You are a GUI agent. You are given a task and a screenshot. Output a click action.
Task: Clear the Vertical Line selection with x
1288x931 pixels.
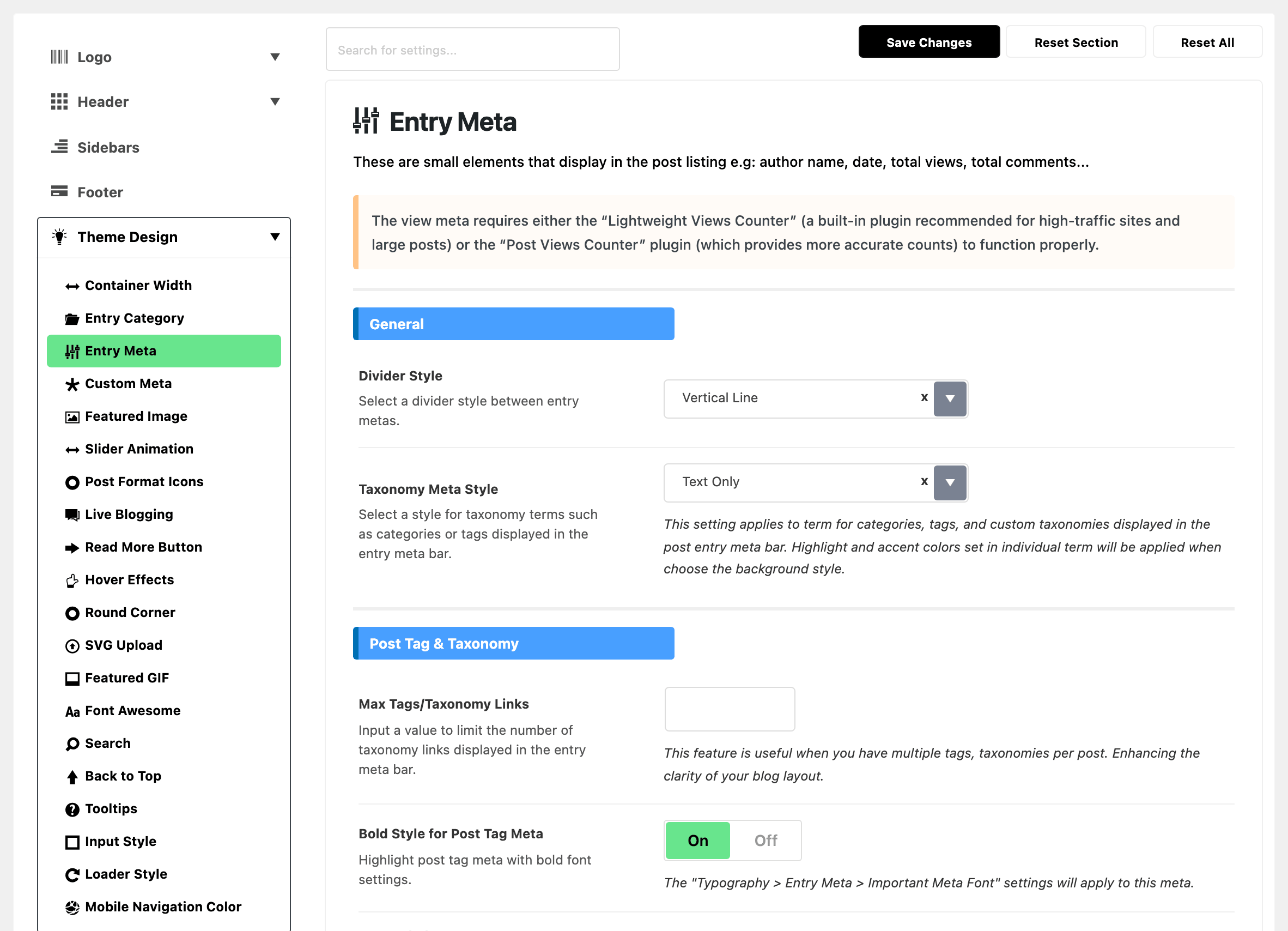pyautogui.click(x=924, y=397)
